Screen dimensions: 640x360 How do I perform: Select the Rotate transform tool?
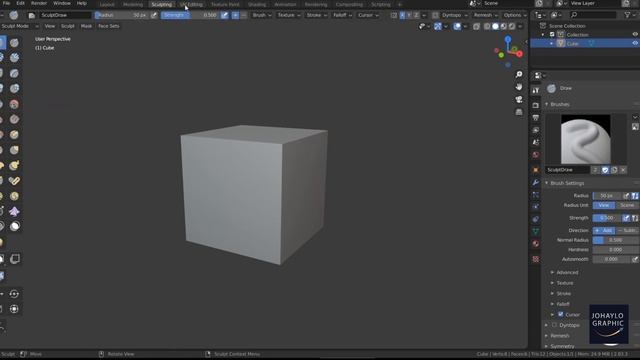14,294
